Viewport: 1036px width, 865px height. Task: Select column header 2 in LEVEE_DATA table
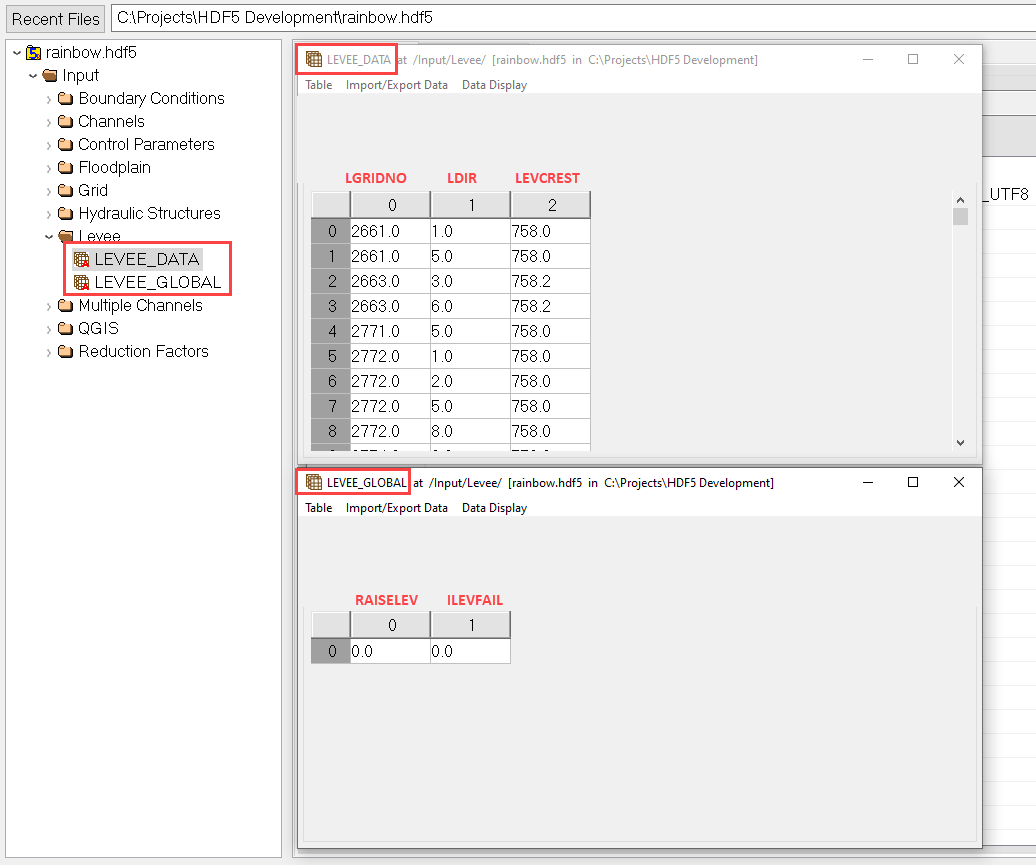pyautogui.click(x=550, y=205)
